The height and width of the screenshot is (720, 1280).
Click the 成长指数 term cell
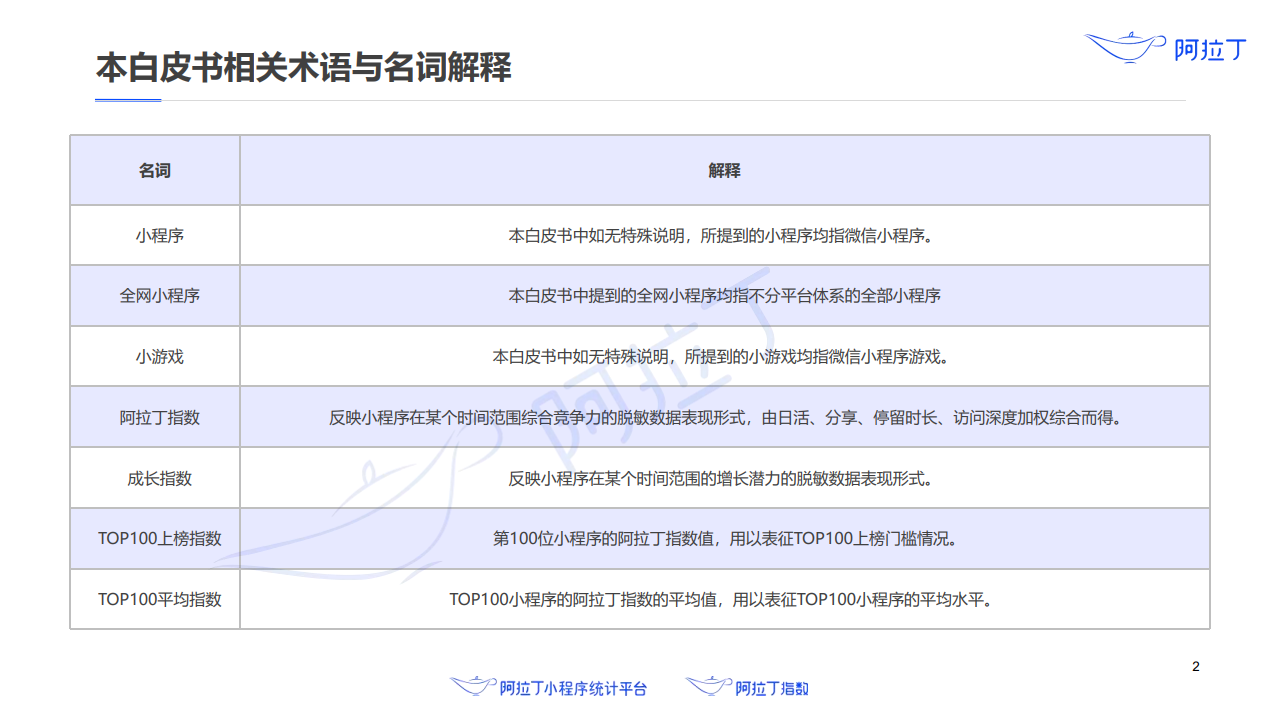(x=159, y=478)
